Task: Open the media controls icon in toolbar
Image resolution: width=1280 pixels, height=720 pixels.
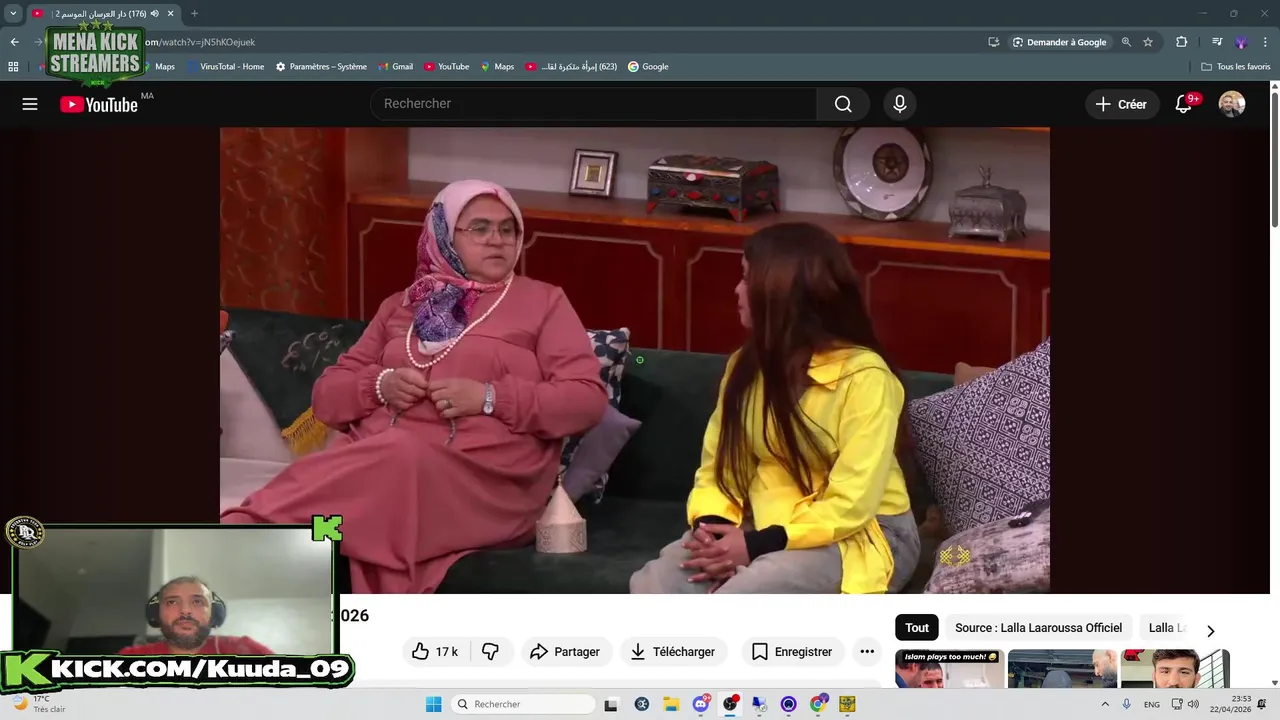Action: [1217, 42]
